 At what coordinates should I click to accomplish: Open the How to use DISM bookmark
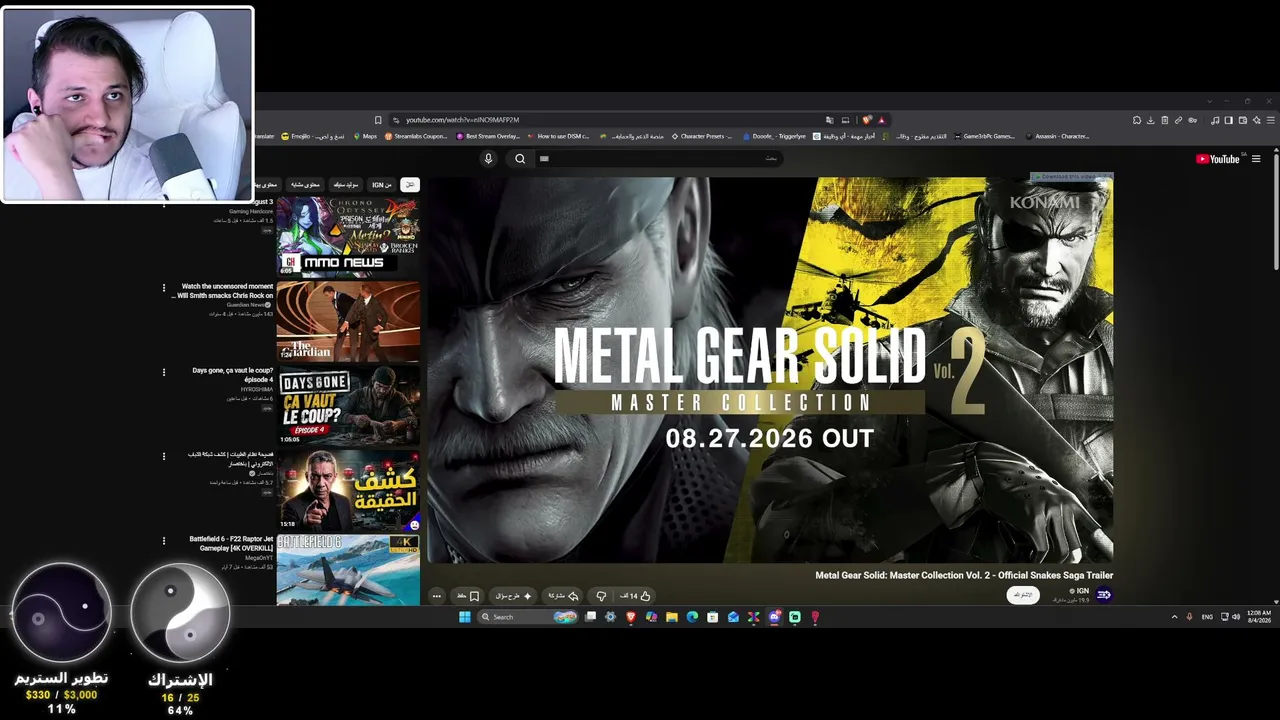click(558, 136)
